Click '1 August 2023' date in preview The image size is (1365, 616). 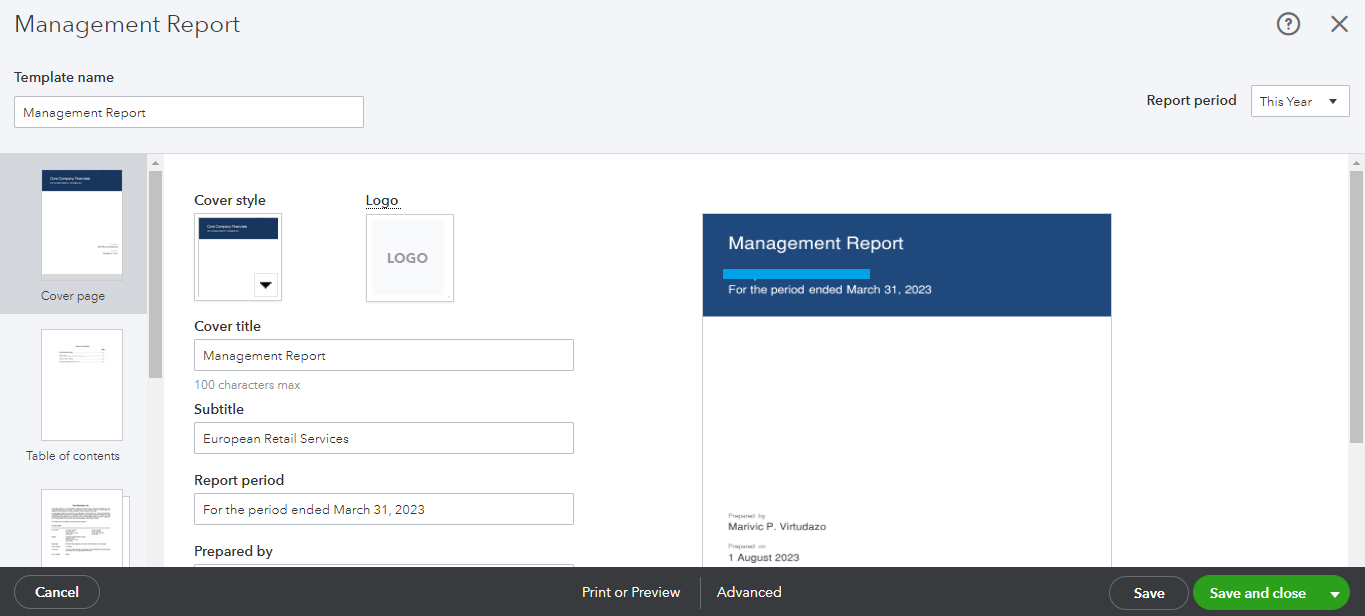(763, 557)
